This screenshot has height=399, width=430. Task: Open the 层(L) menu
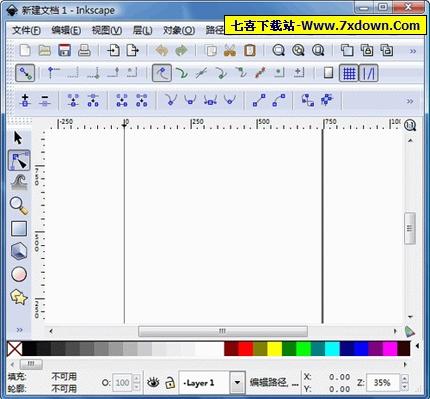tap(142, 31)
